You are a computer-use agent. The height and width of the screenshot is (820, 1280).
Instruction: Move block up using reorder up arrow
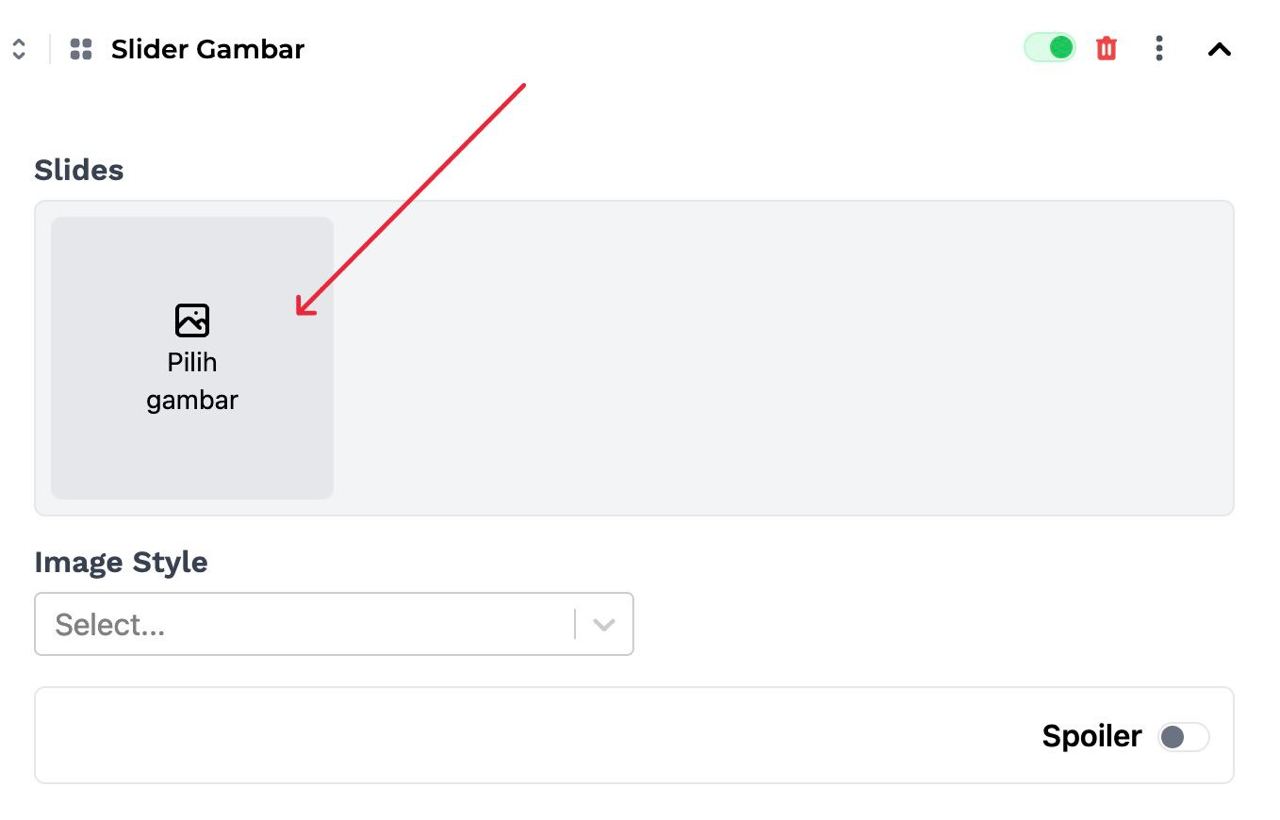[19, 43]
